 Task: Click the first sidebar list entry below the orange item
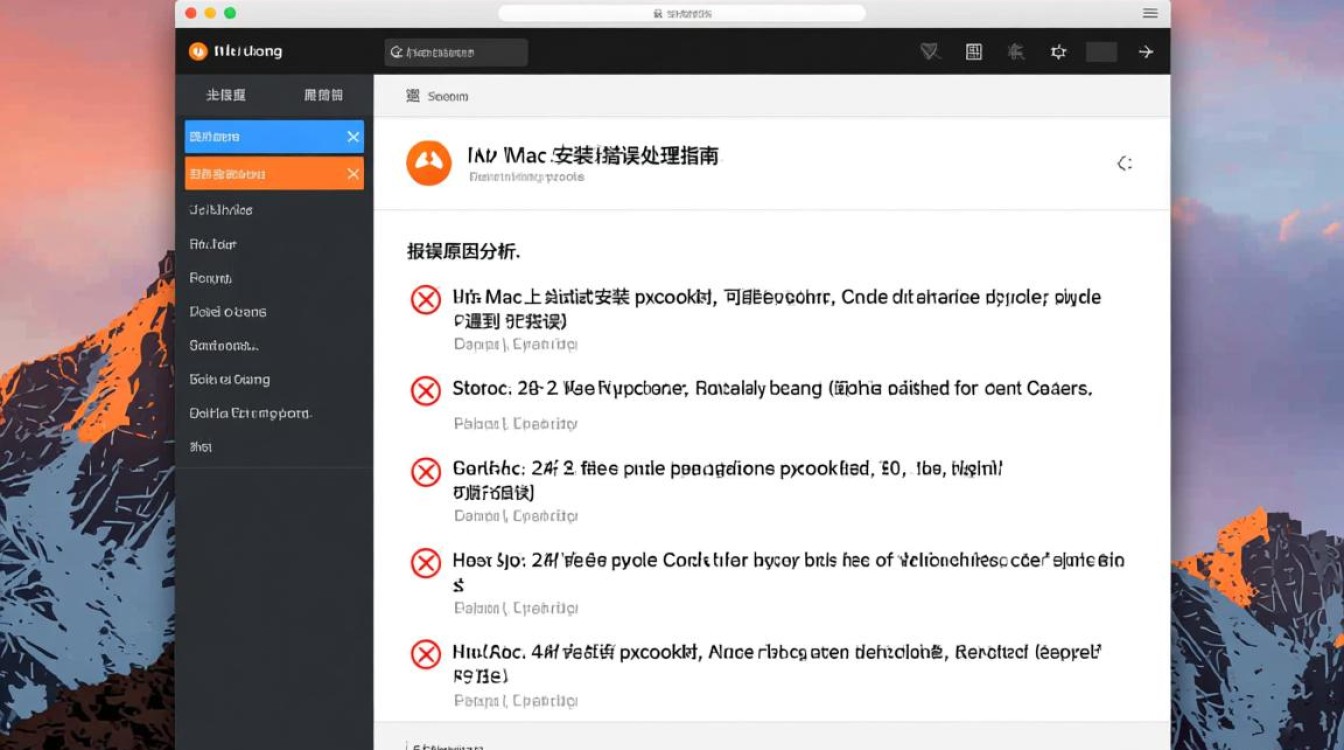pyautogui.click(x=221, y=210)
